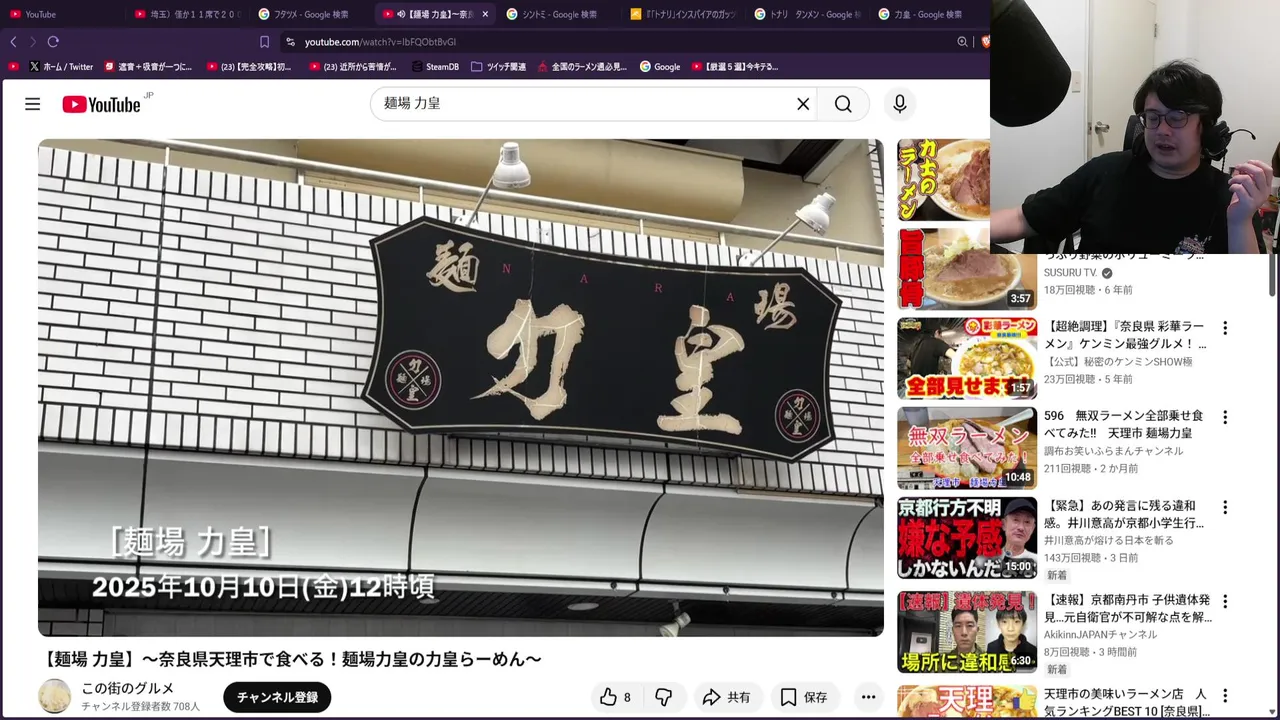Switch to シントミ - Google 検索 tab
Viewport: 1280px width, 720px height.
coord(558,14)
